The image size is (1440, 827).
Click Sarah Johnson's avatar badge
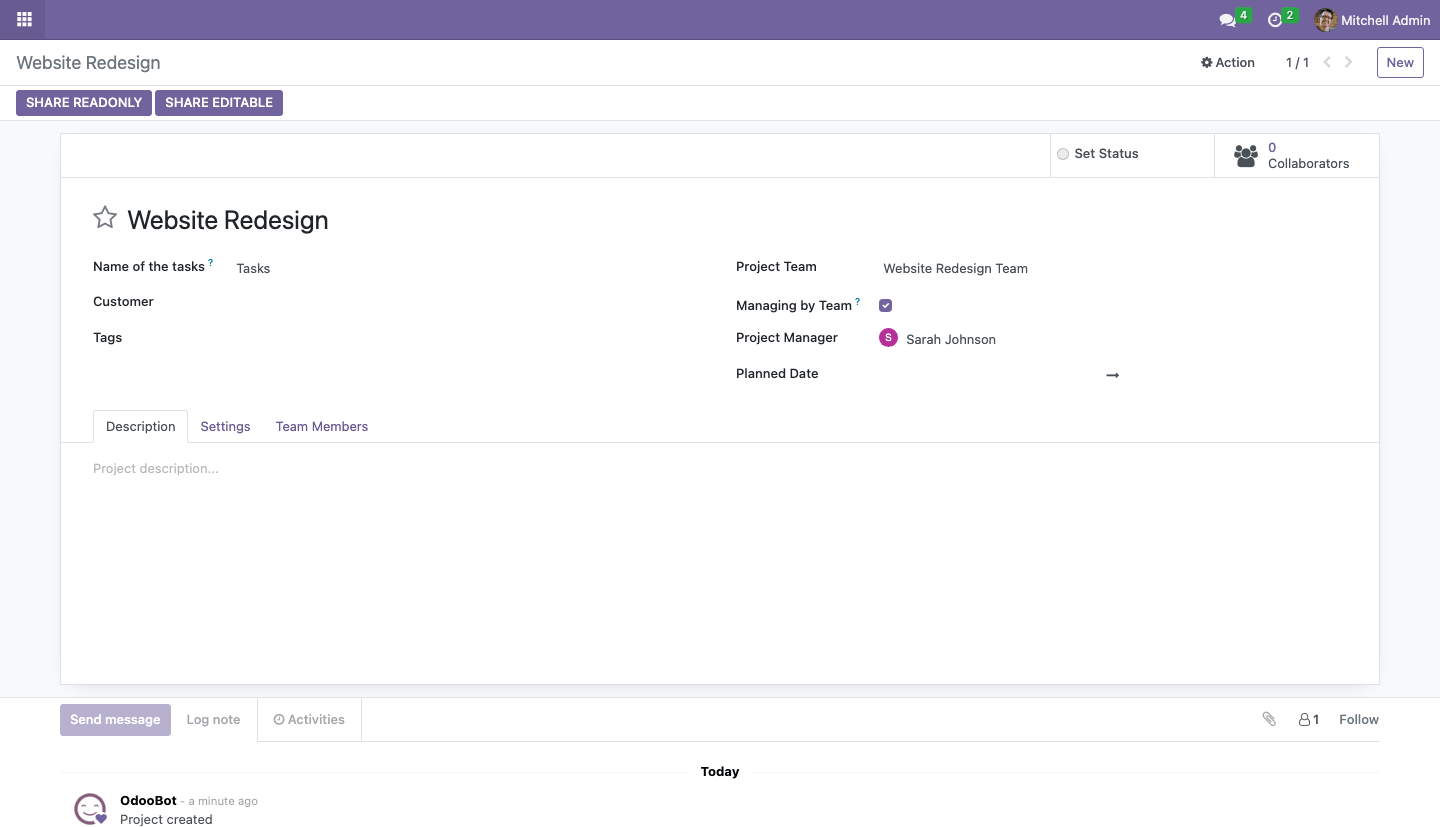point(888,338)
